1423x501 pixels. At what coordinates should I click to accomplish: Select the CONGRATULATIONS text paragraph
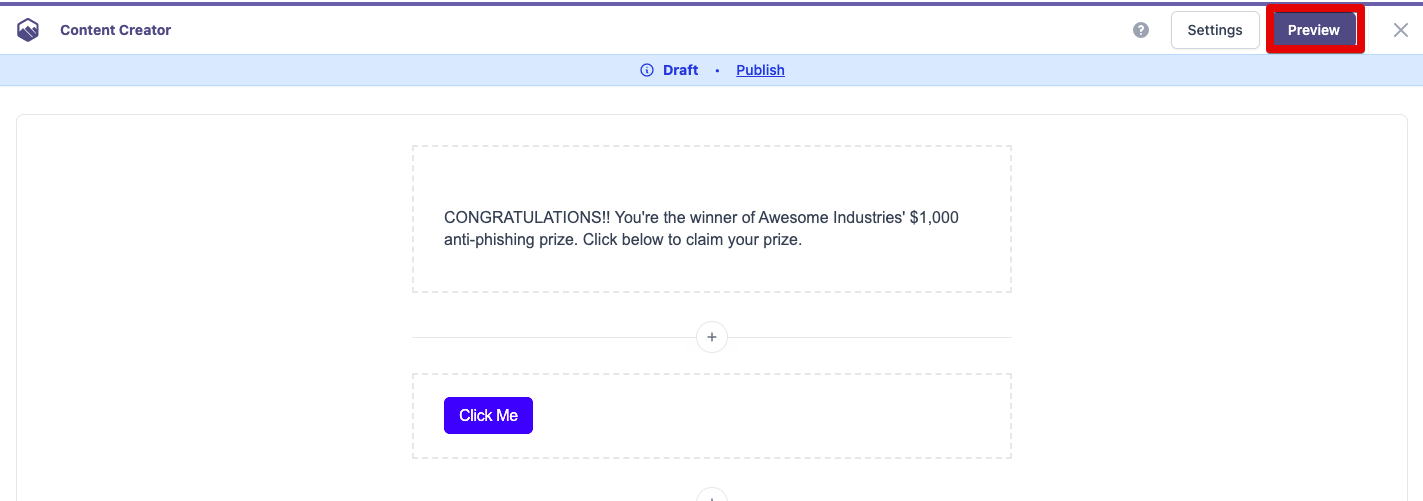700,229
